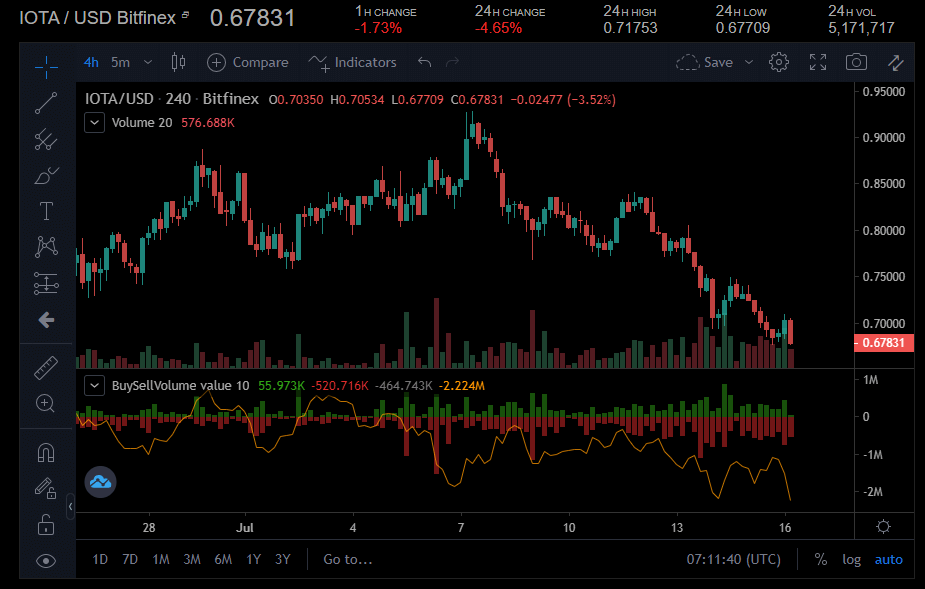Image resolution: width=925 pixels, height=589 pixels.
Task: Click the Jul label on the time axis
Action: 244,527
